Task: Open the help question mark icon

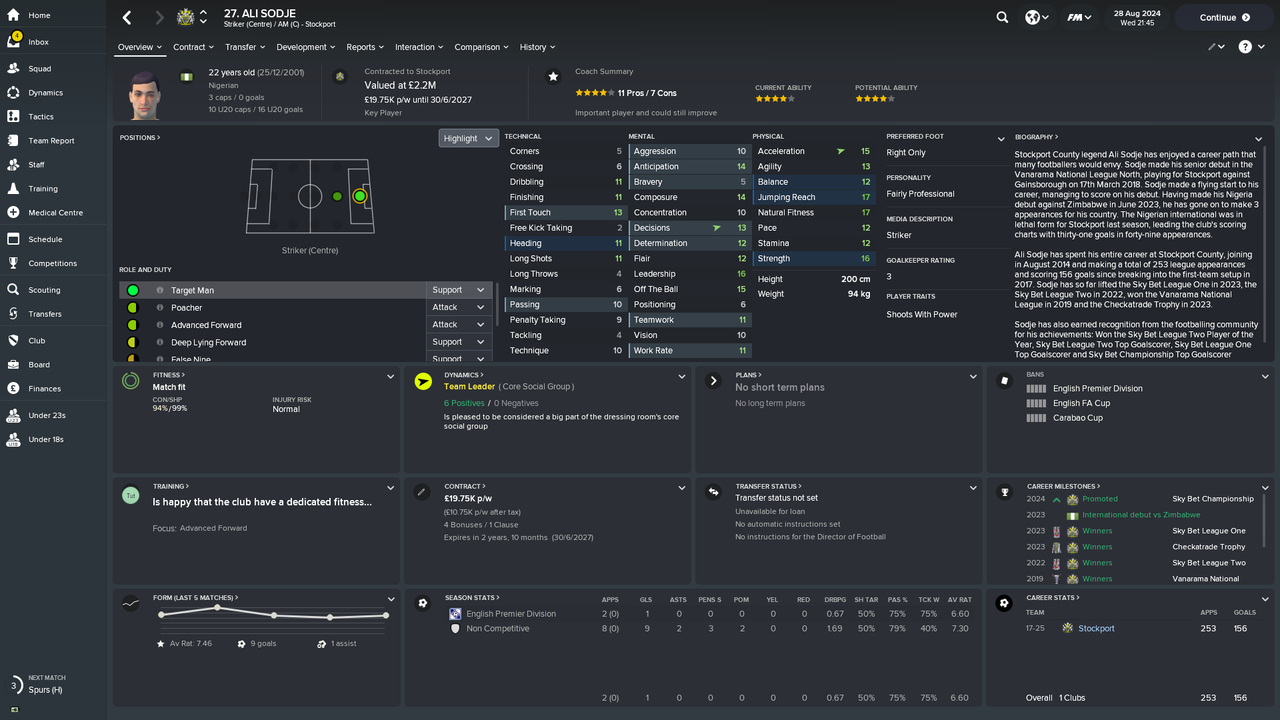Action: (1245, 47)
